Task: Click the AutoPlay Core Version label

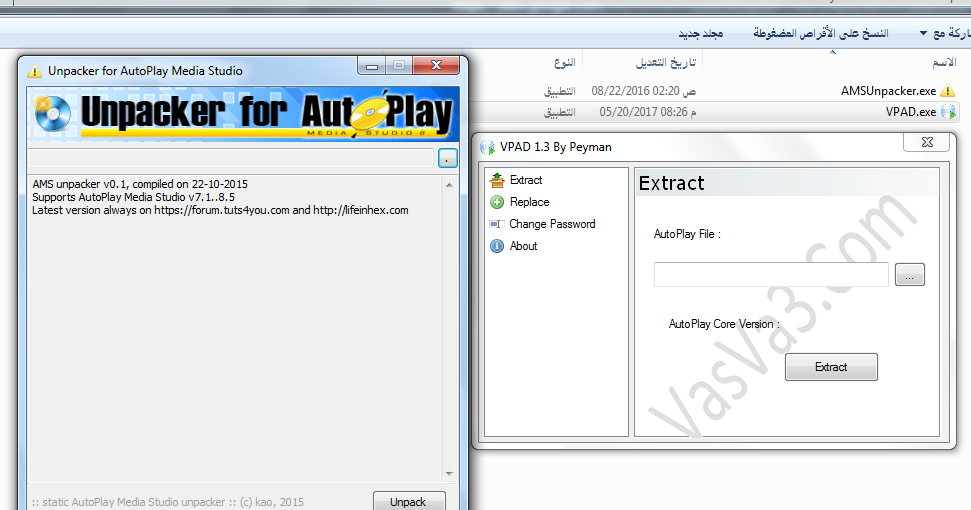Action: click(724, 324)
